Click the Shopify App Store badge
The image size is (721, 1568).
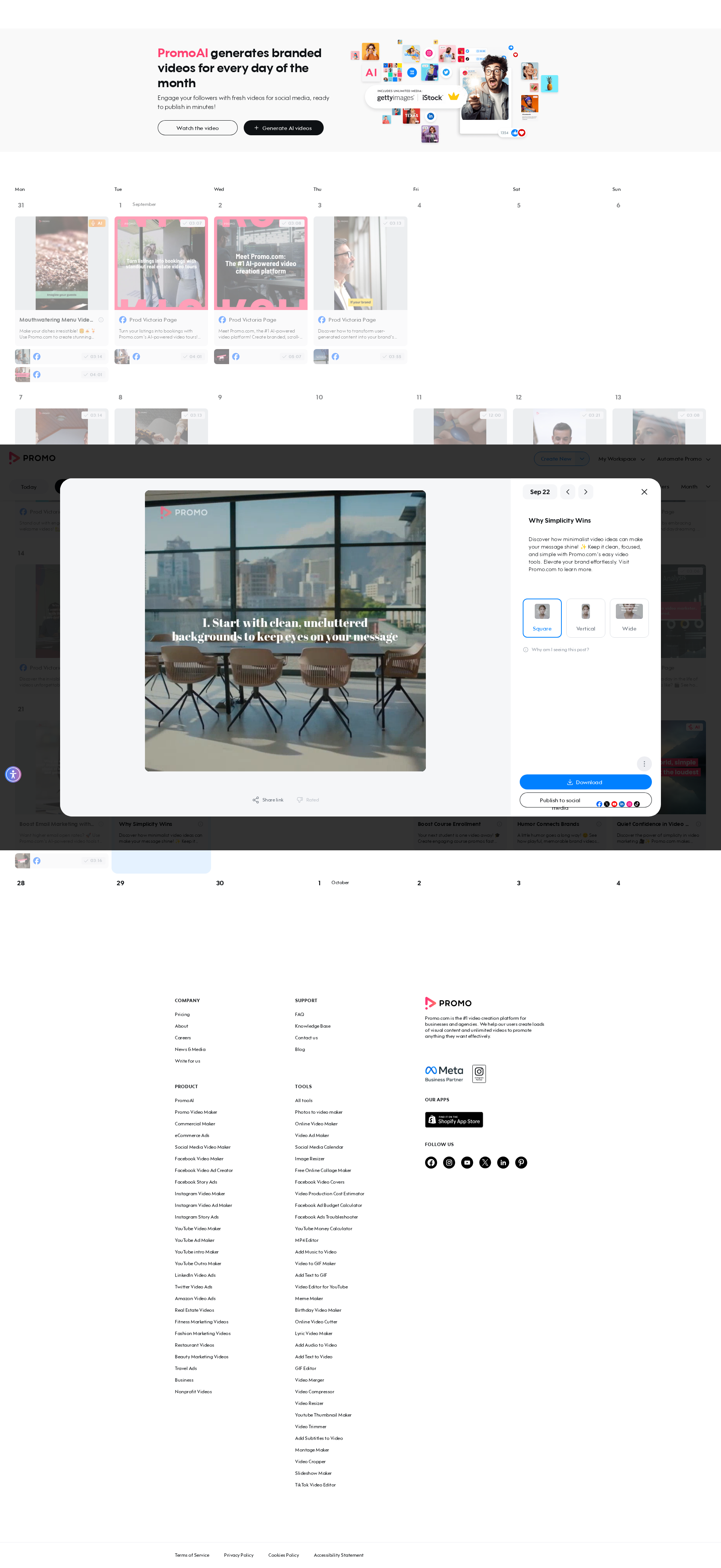click(454, 1119)
